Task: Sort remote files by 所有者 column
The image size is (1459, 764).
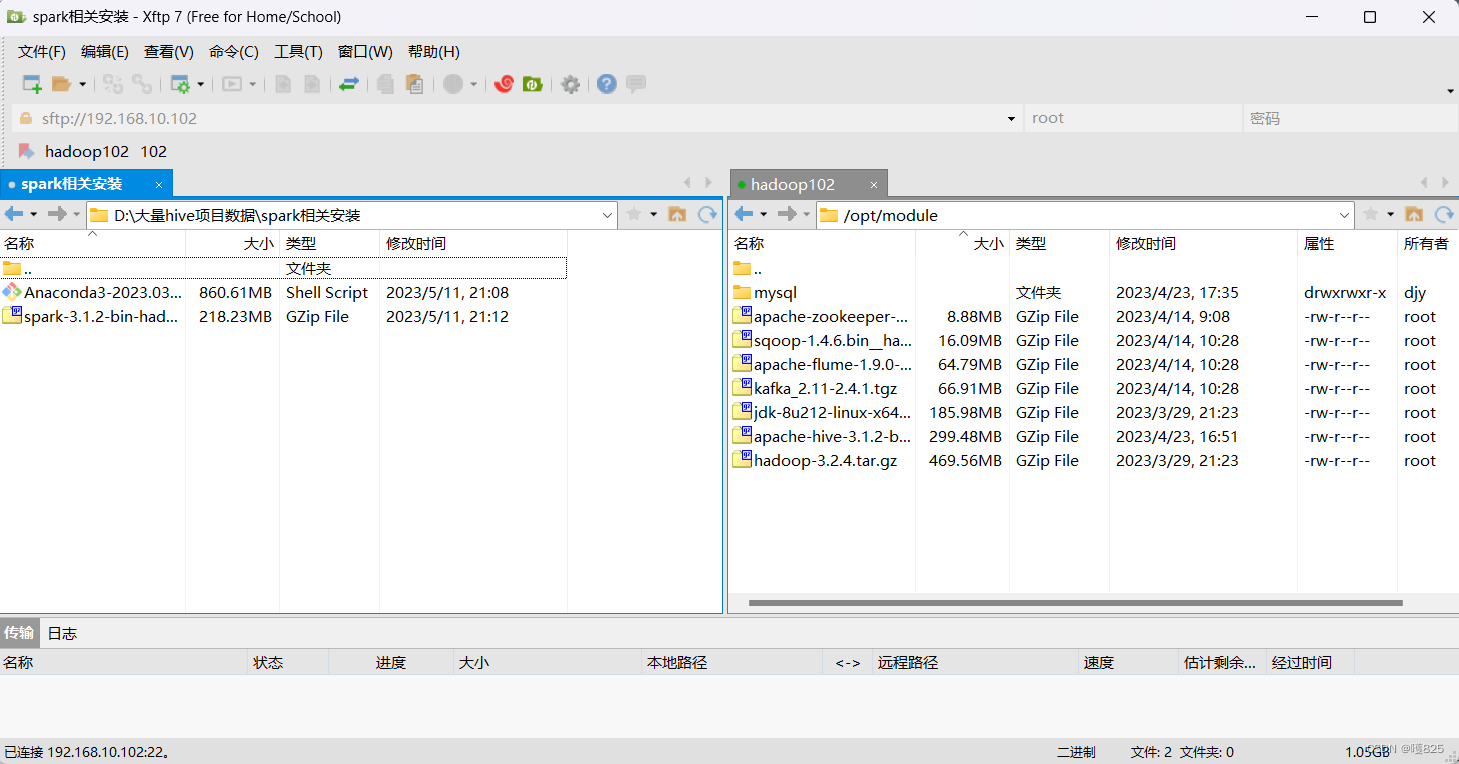Action: 1427,243
